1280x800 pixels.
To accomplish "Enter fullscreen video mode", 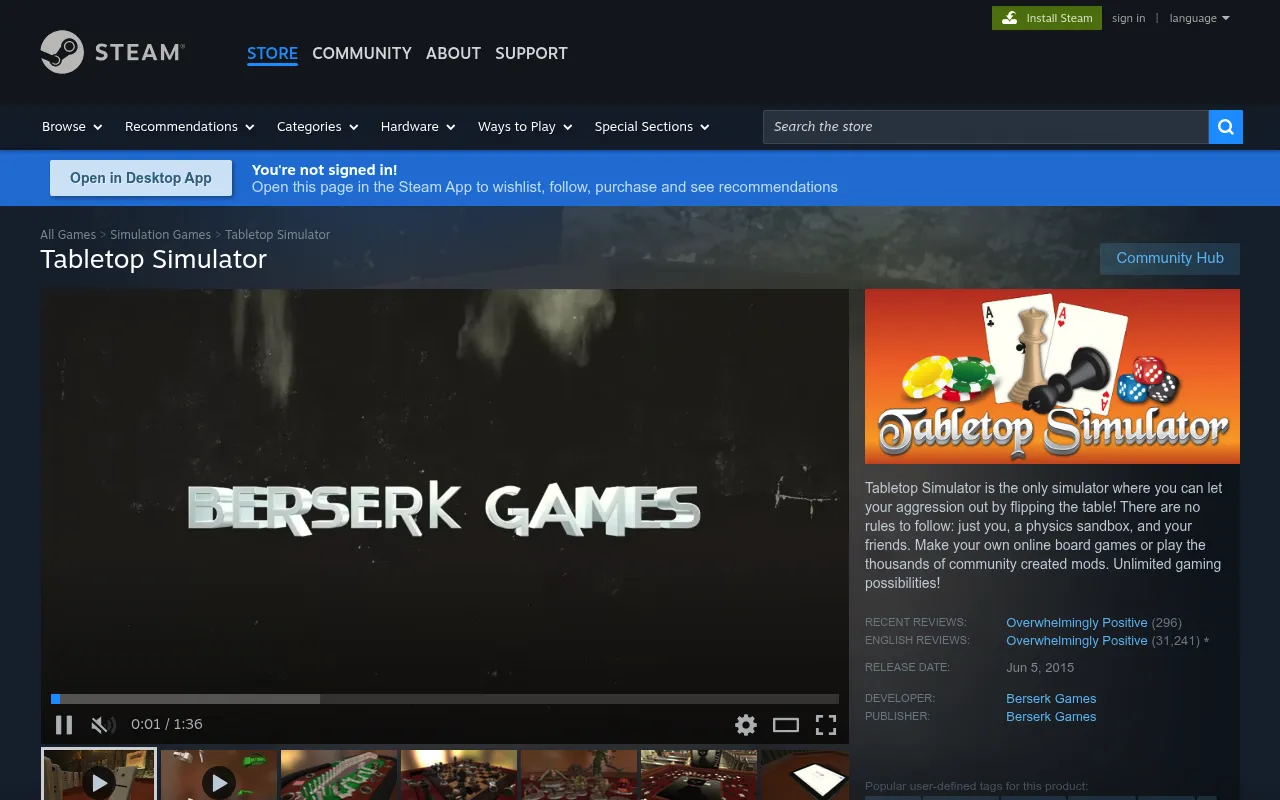I will tap(826, 725).
